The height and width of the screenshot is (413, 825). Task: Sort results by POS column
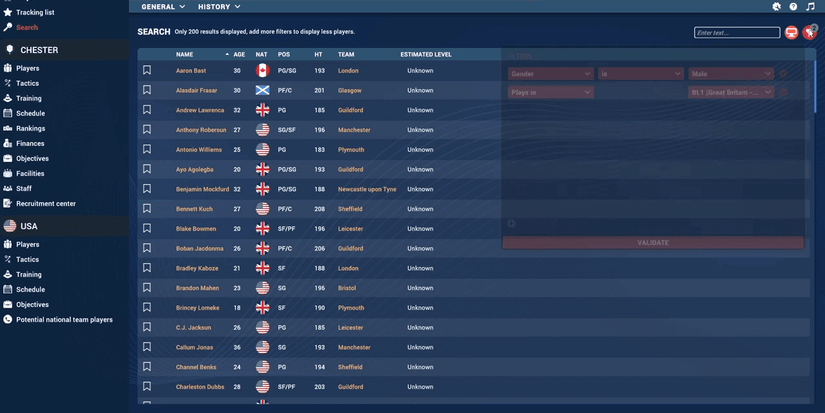[284, 54]
